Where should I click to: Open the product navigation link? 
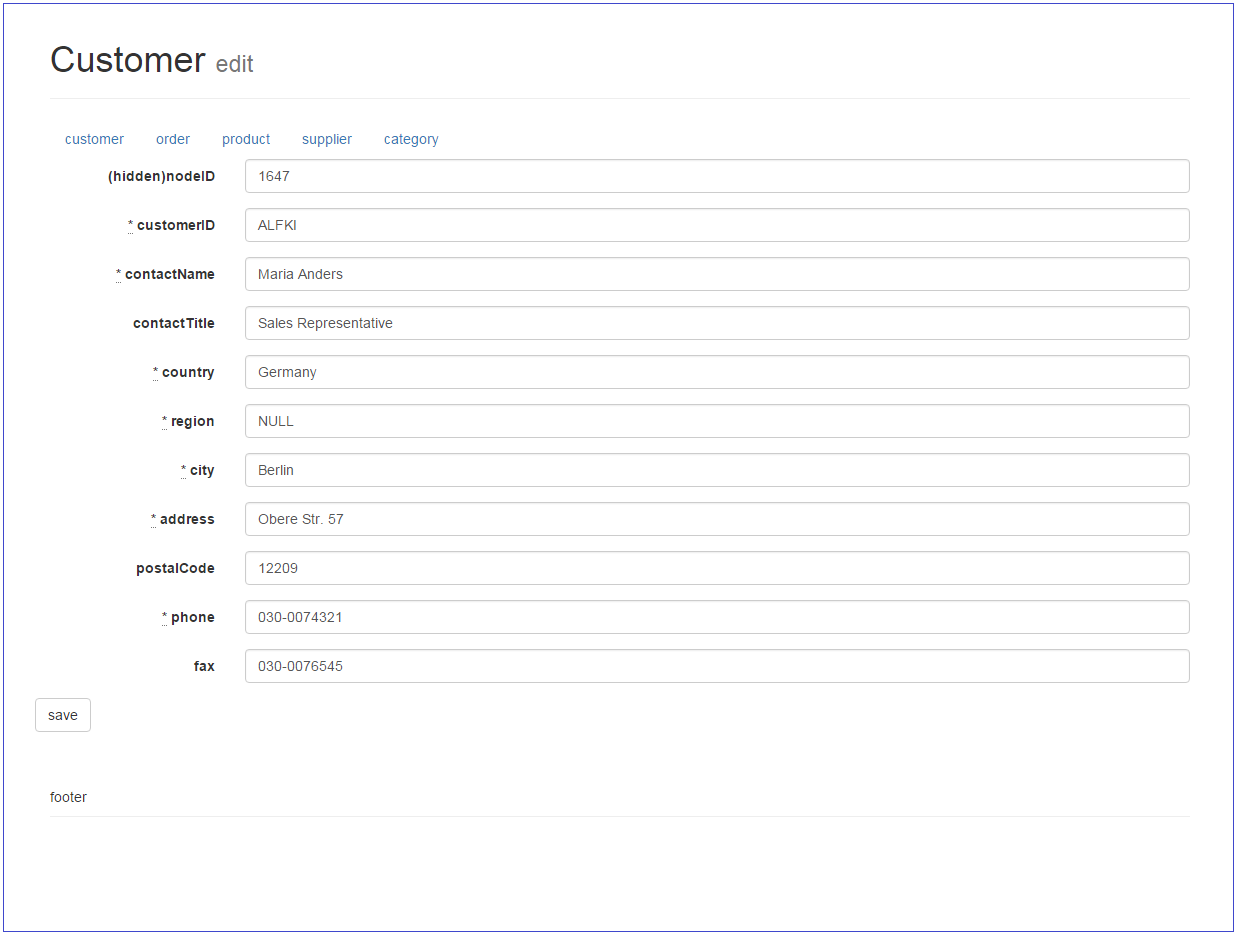pyautogui.click(x=246, y=139)
